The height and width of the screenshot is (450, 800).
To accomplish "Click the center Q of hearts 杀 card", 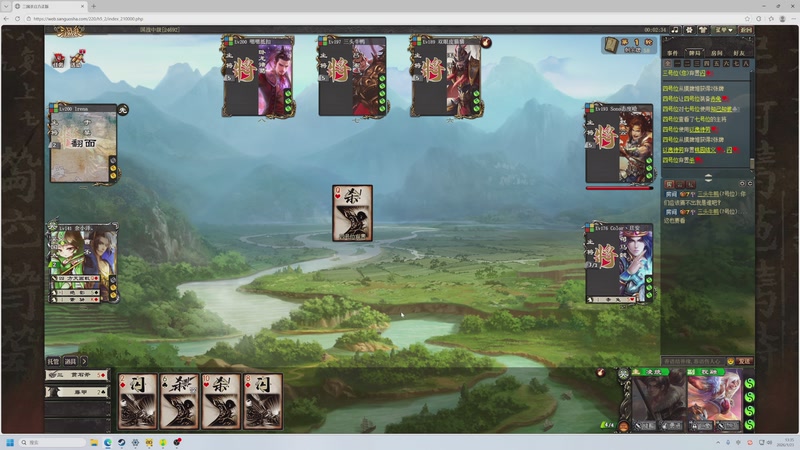I will pos(352,213).
